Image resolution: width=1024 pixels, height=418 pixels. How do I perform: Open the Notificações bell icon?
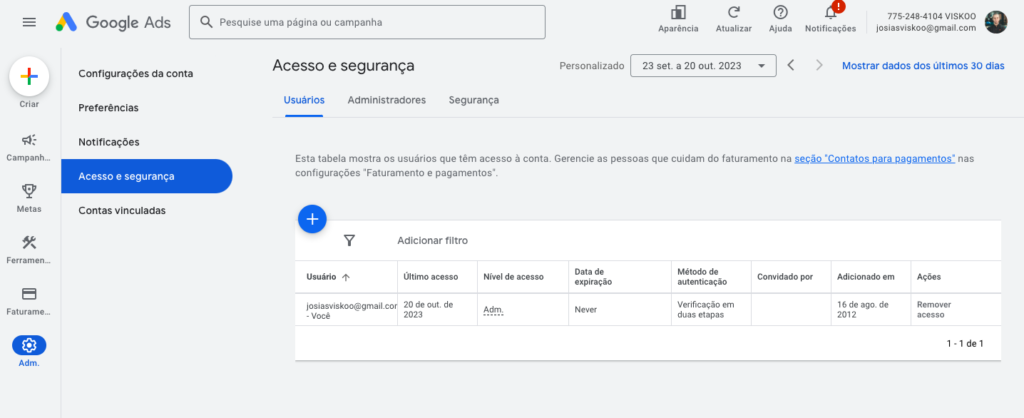click(831, 12)
